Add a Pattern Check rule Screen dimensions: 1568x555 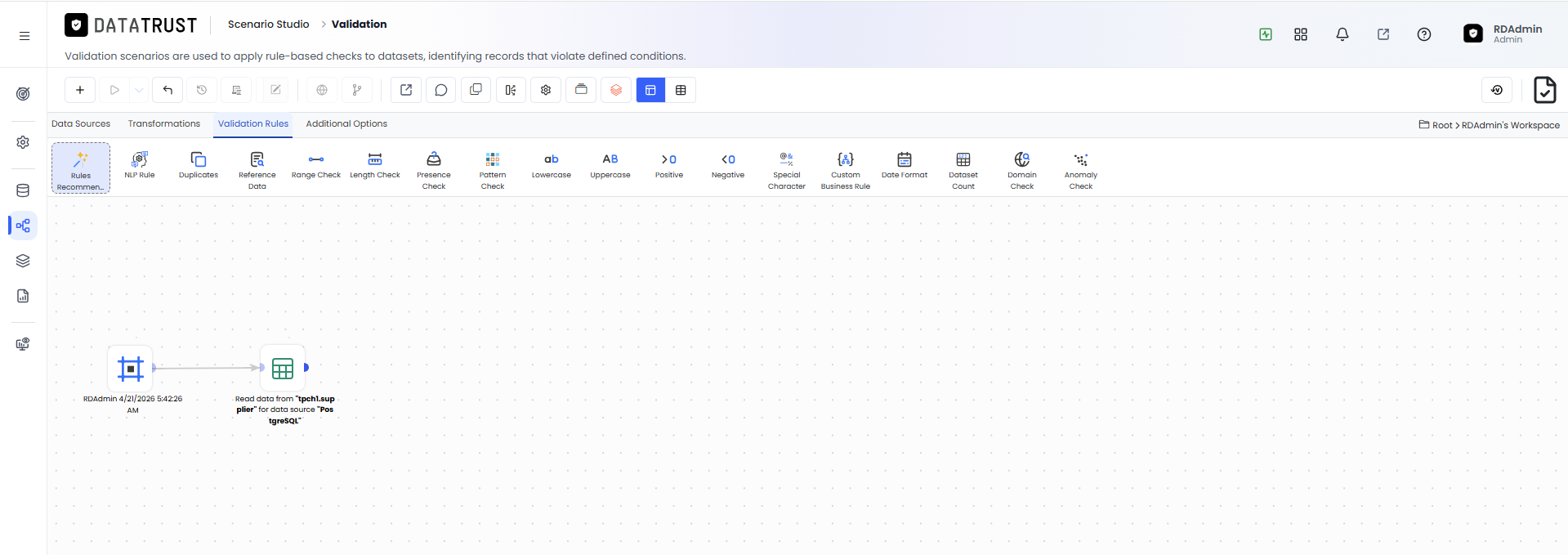[x=493, y=170]
